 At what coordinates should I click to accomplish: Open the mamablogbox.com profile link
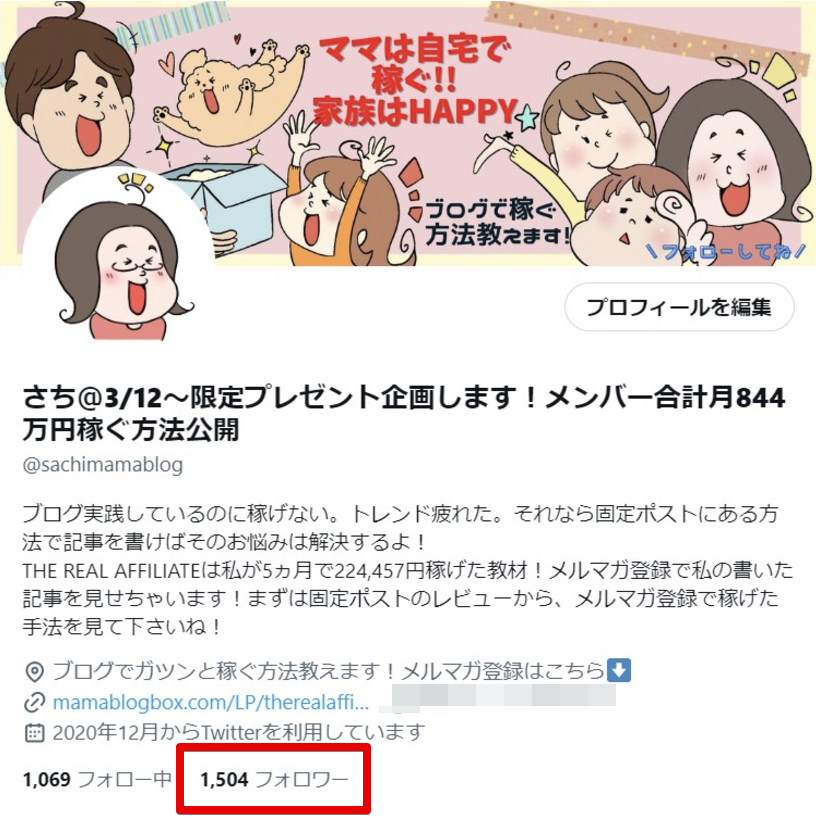coord(211,702)
